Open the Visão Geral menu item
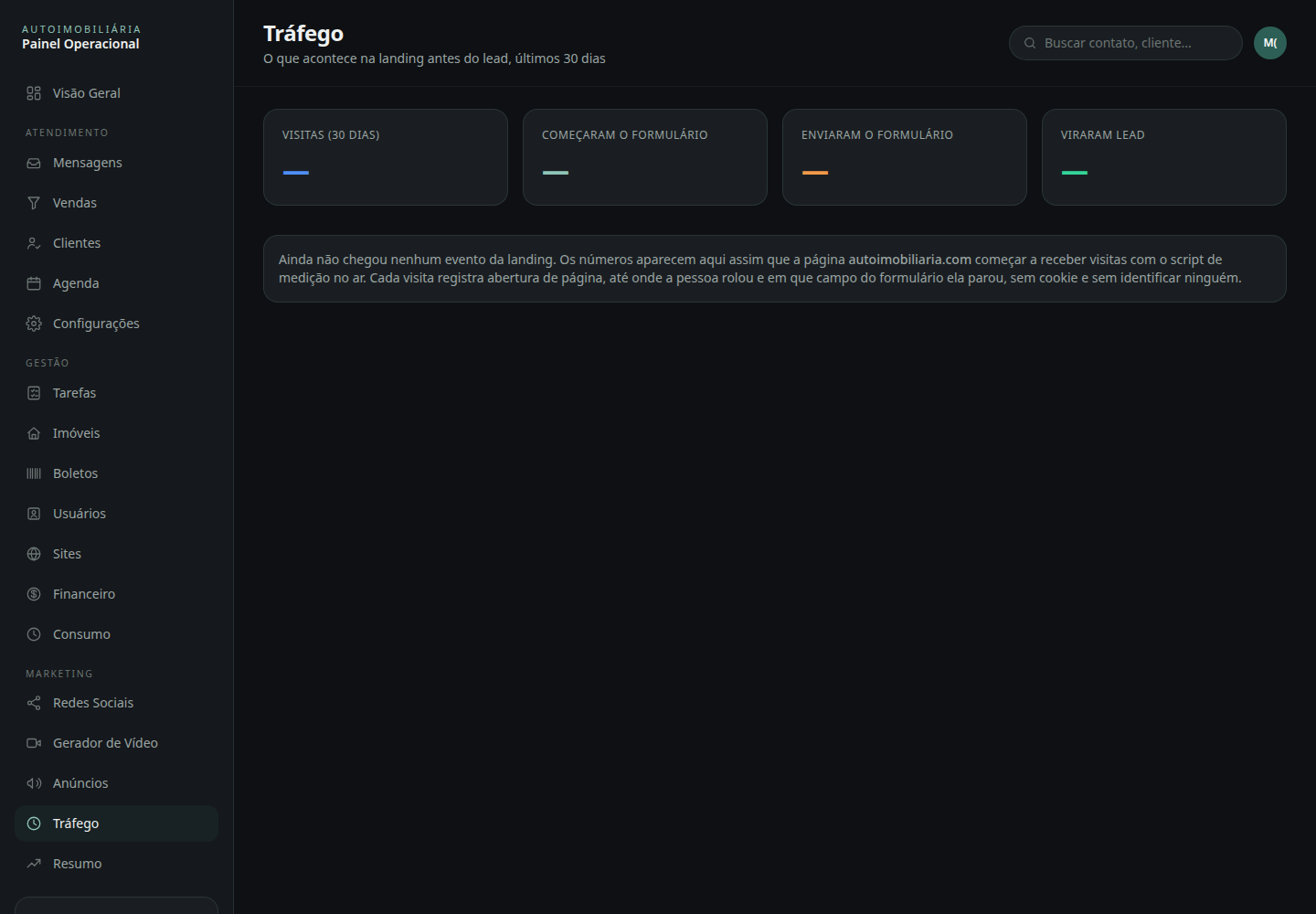Screen dimensions: 1316x914 tap(116, 93)
